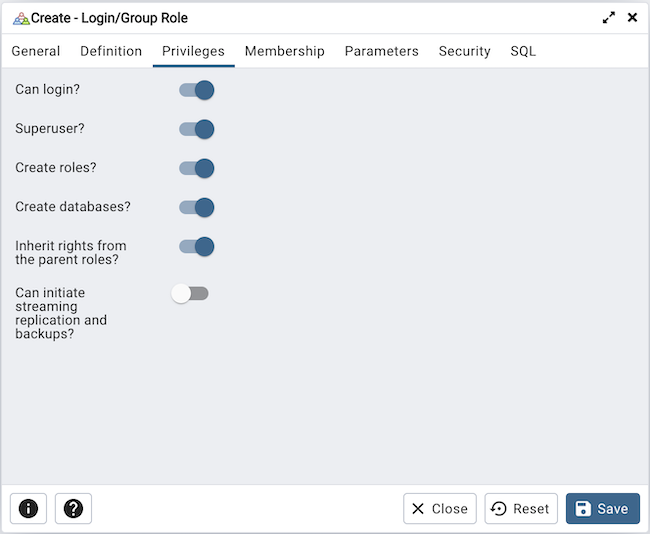Switch to the General tab
The width and height of the screenshot is (650, 534).
[x=36, y=51]
